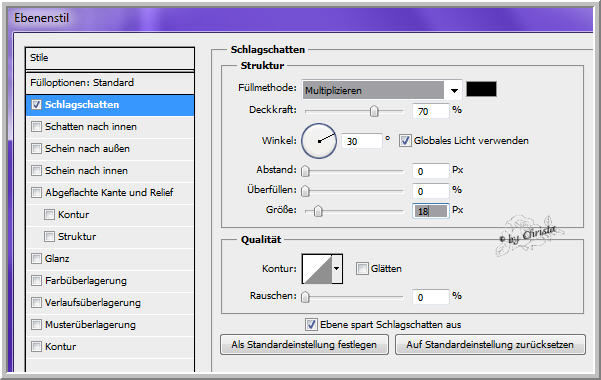Screen dimensions: 601x380
Task: Uncheck the Schlagschatten checkbox
Action: (x=36, y=104)
